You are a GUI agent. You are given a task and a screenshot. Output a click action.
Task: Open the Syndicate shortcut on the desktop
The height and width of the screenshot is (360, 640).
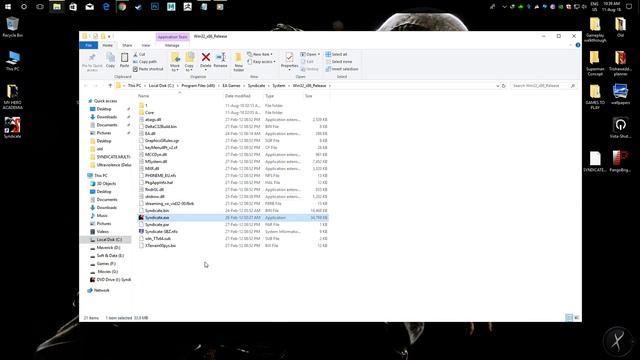(12, 127)
